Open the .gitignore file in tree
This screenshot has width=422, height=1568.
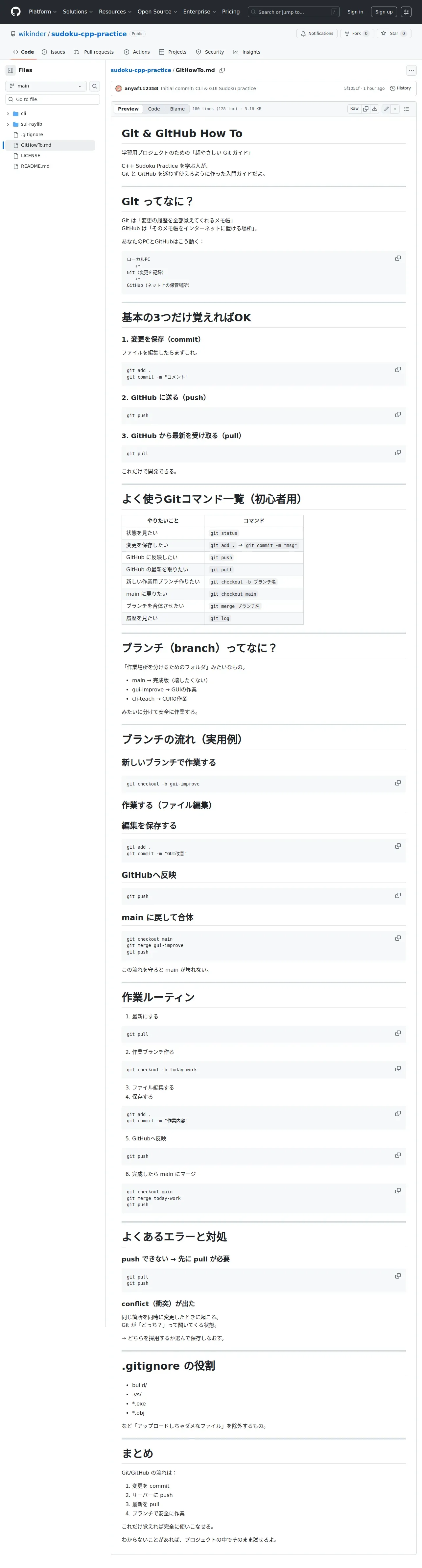tap(32, 135)
